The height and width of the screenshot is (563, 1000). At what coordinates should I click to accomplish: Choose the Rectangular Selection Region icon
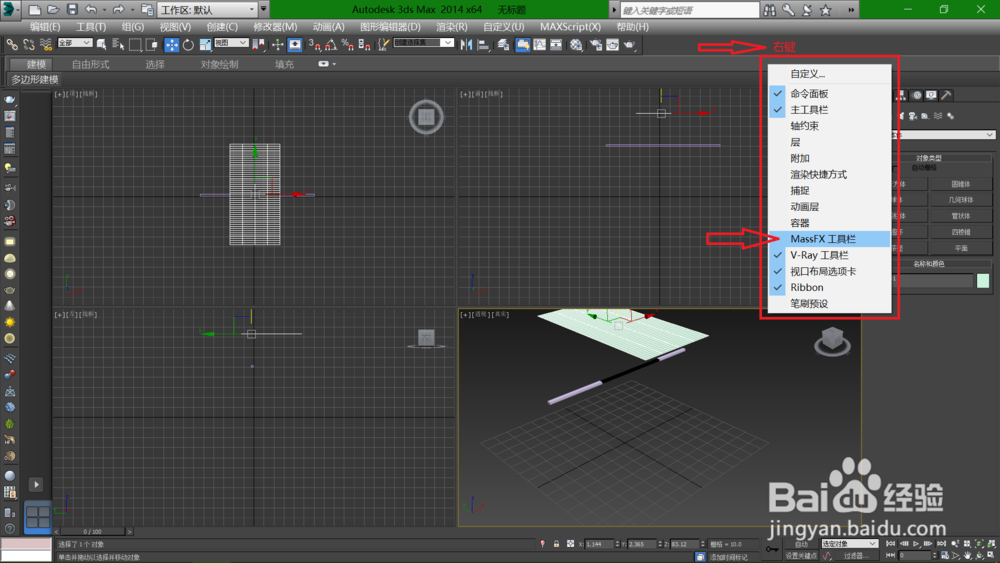pos(135,45)
